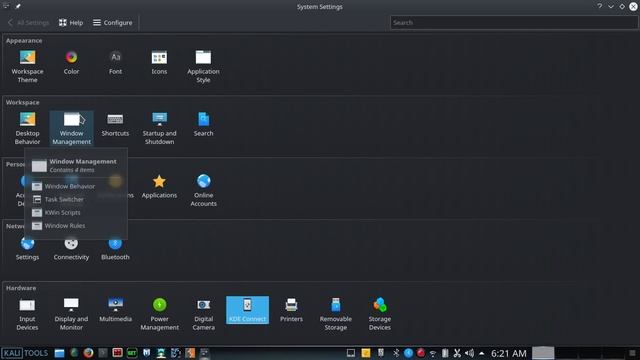Open the highlighted KDE Connect module
Viewport: 640px width, 360px height.
click(247, 310)
